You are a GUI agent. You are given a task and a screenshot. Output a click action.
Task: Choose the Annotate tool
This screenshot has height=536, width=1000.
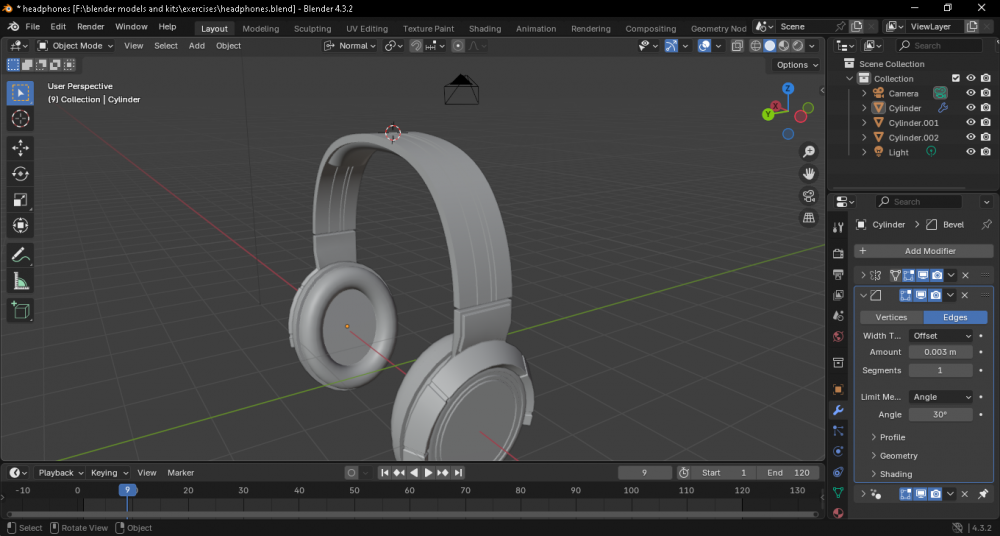(20, 255)
